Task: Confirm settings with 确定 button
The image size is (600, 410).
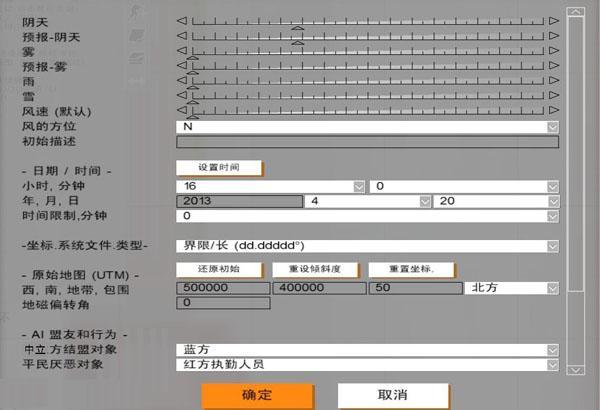Action: (257, 395)
